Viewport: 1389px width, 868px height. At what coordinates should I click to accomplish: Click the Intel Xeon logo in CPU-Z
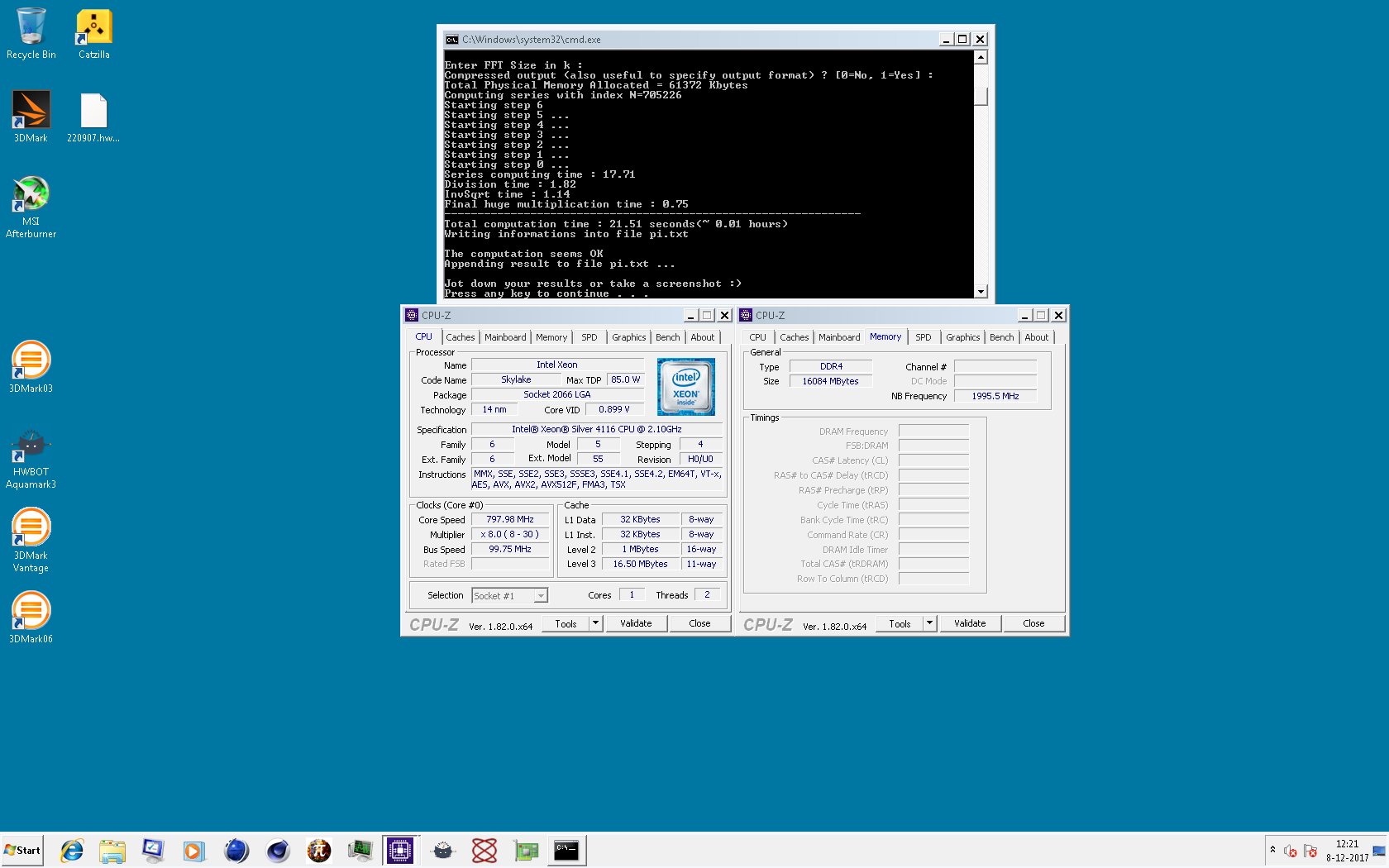pos(686,387)
